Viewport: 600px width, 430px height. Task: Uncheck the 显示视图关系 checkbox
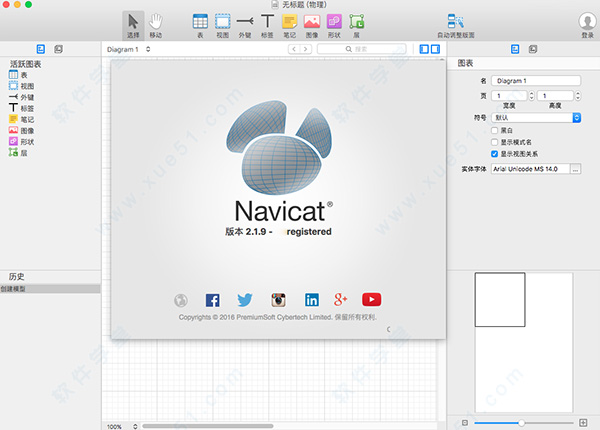coord(494,154)
